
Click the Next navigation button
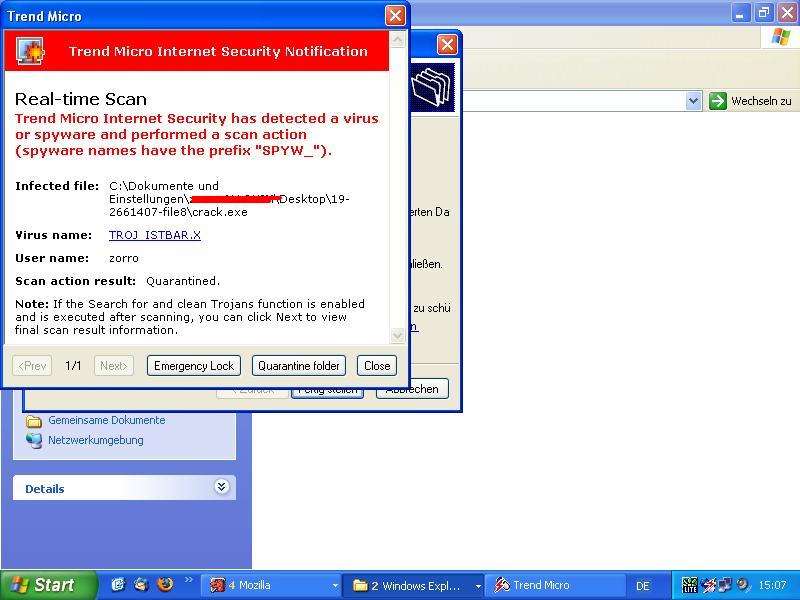[x=114, y=366]
